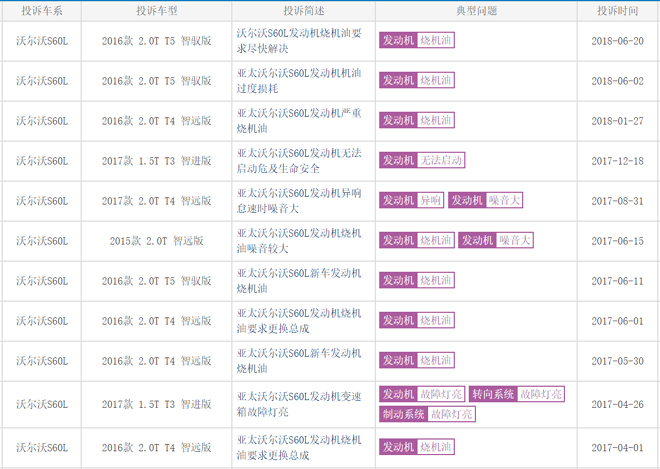Viewport: 660px width, 469px height.
Task: Select the '制动系统 故障灯亮' problem tag
Action: [427, 414]
